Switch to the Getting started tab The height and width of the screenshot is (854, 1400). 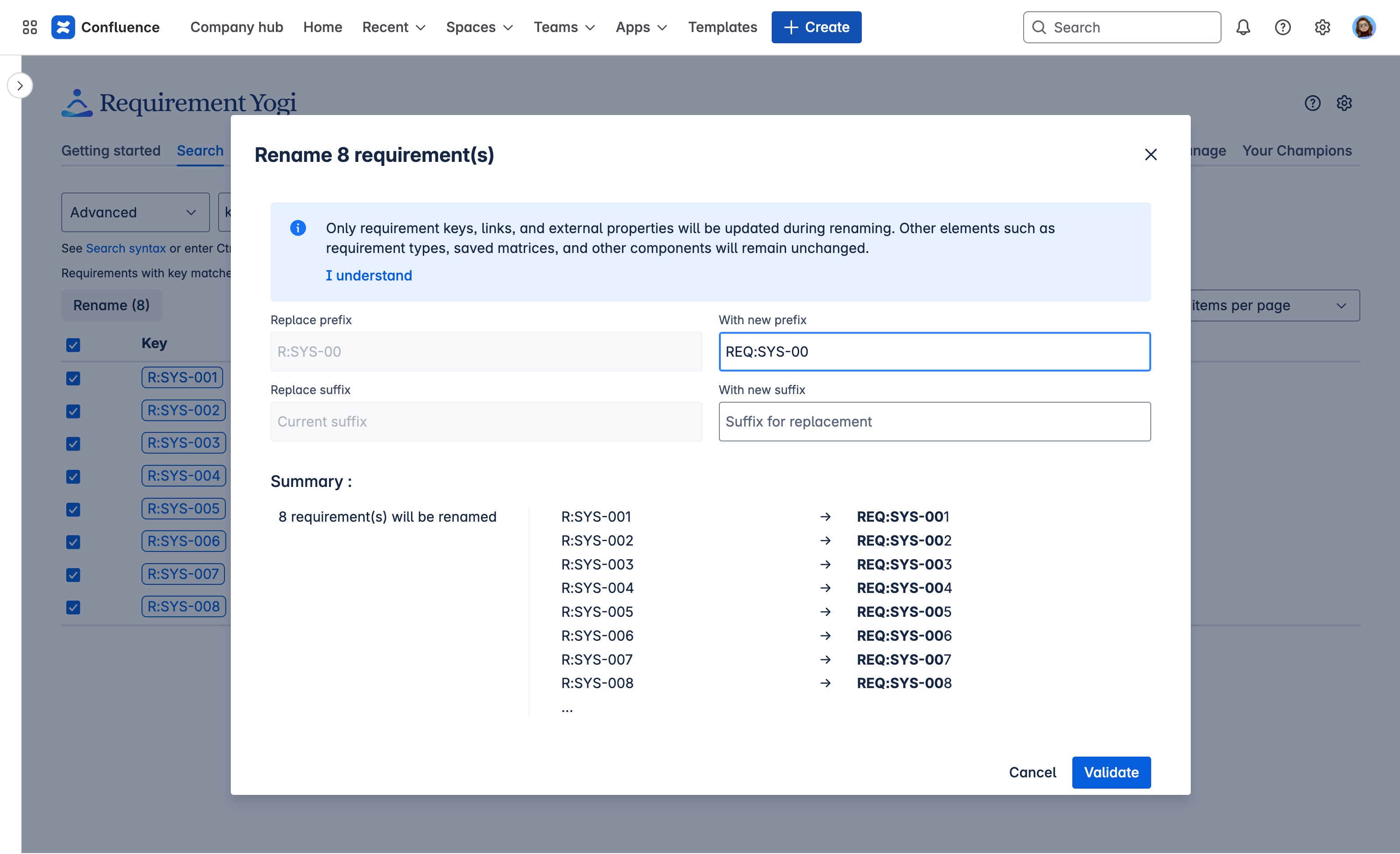(x=111, y=151)
